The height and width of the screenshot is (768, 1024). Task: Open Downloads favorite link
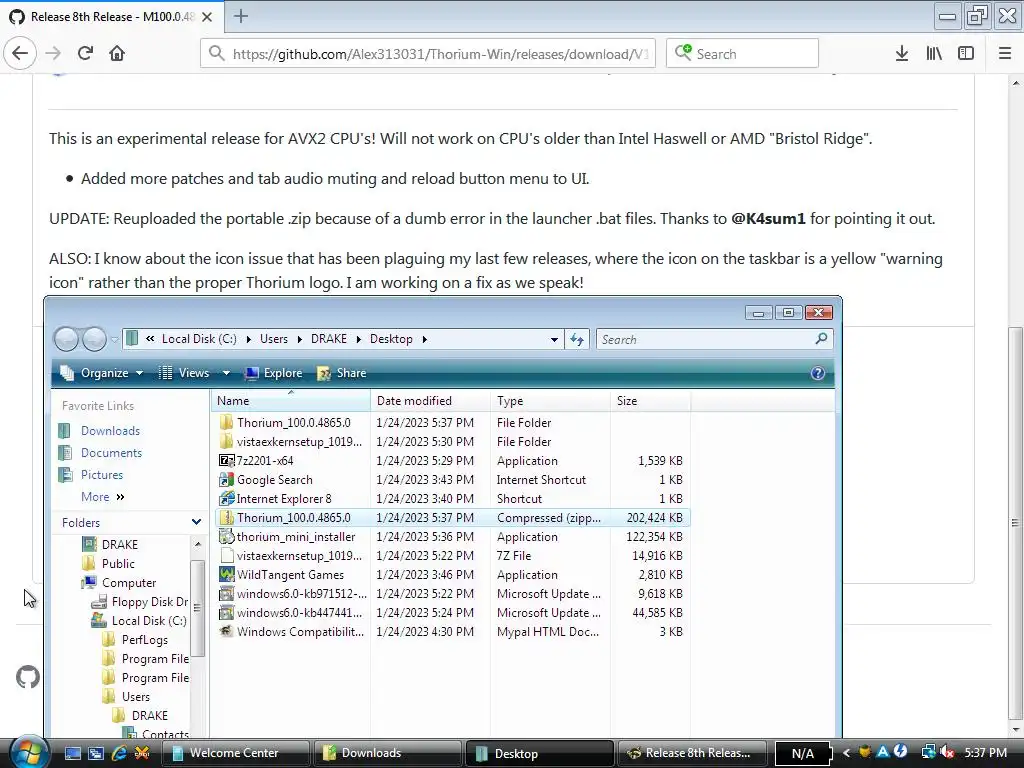coord(110,431)
